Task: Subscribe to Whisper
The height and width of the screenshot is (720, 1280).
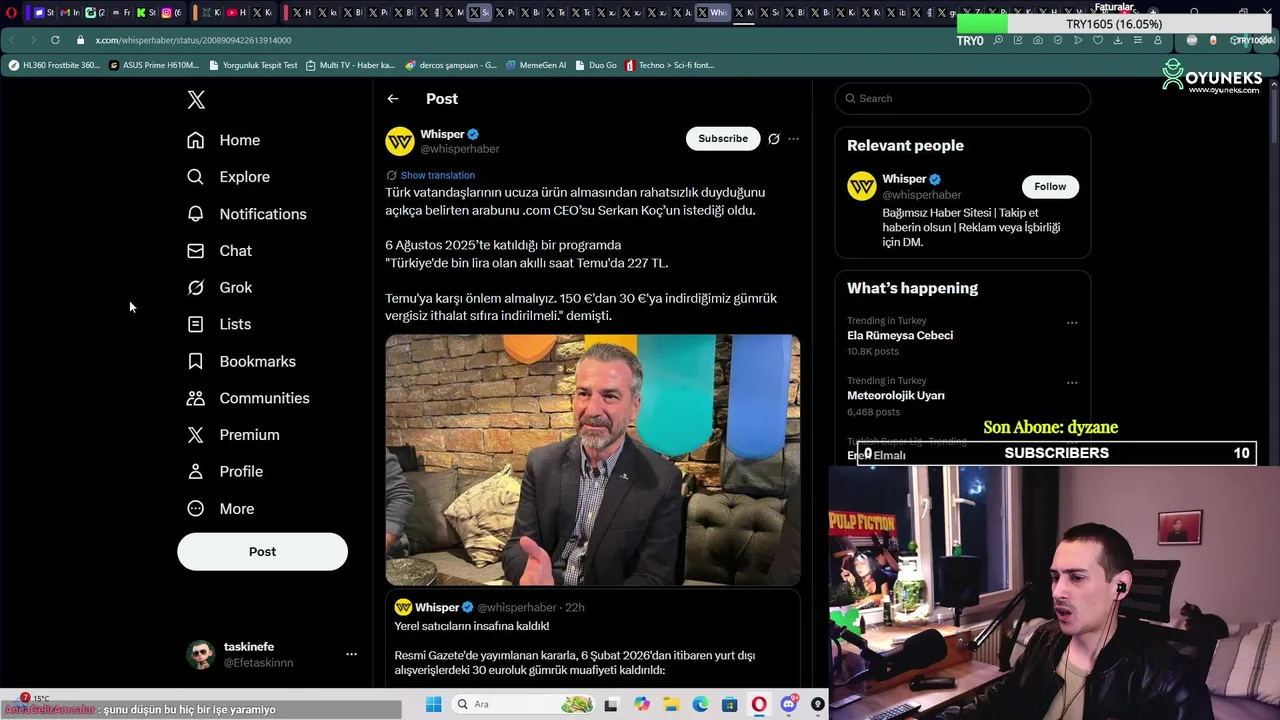Action: (723, 139)
